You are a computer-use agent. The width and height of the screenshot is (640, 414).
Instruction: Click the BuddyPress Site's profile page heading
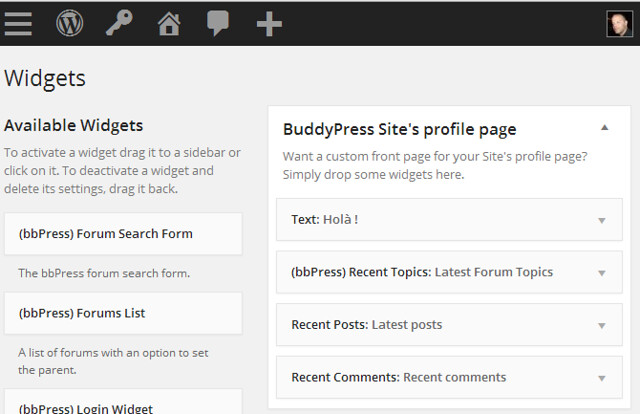pyautogui.click(x=400, y=129)
